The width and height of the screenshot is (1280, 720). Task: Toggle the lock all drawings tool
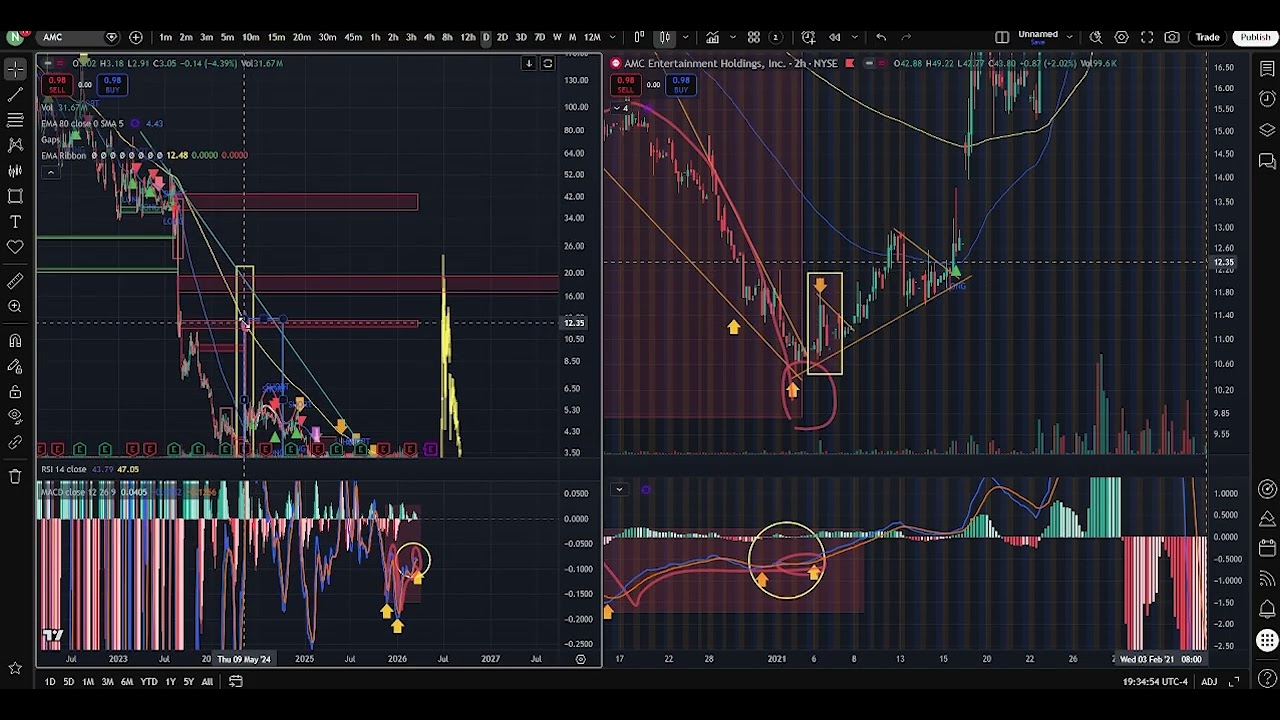15,392
